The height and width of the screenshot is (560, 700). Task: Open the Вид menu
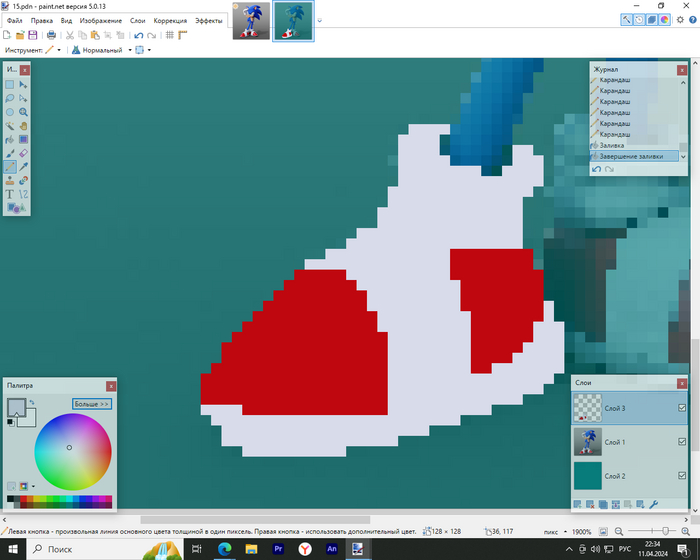(x=67, y=21)
